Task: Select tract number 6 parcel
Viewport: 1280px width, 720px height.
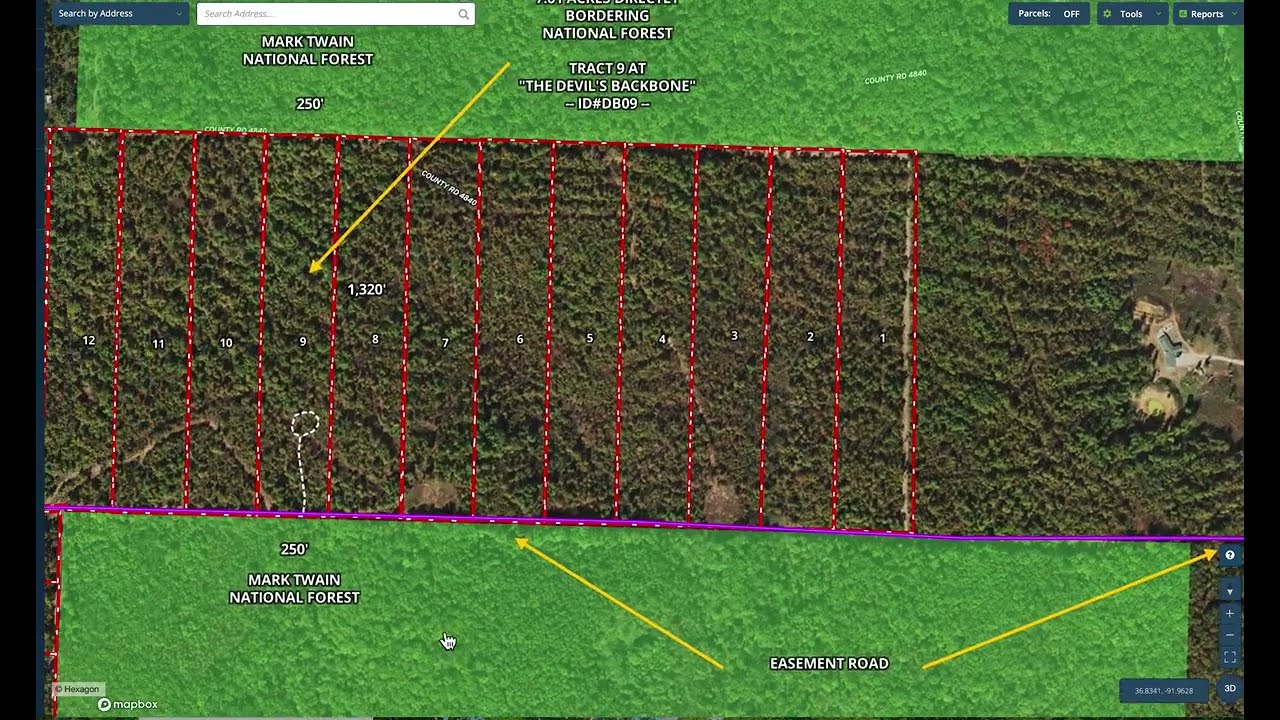Action: [520, 339]
